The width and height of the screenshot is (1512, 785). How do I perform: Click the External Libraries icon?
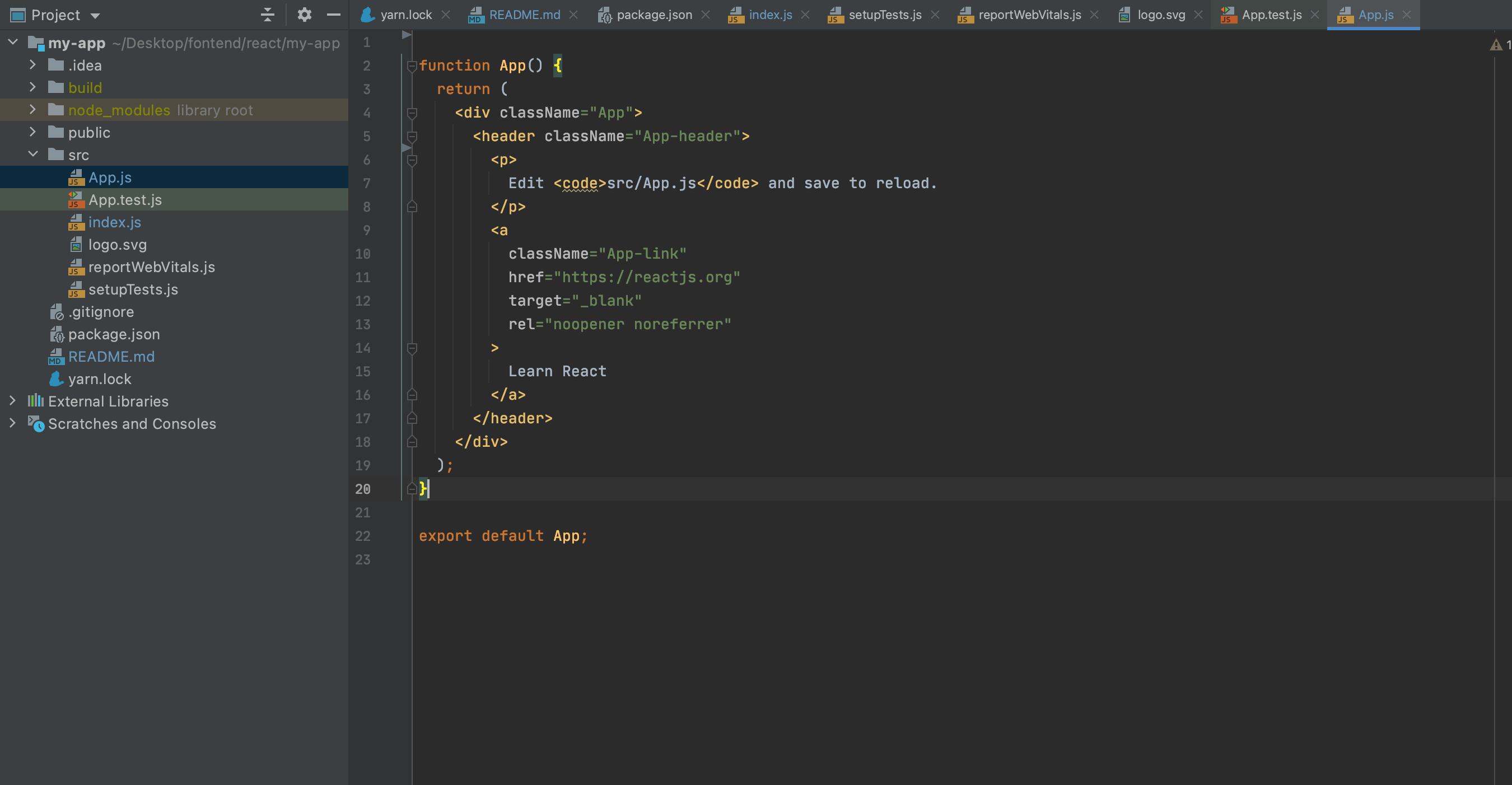[36, 401]
